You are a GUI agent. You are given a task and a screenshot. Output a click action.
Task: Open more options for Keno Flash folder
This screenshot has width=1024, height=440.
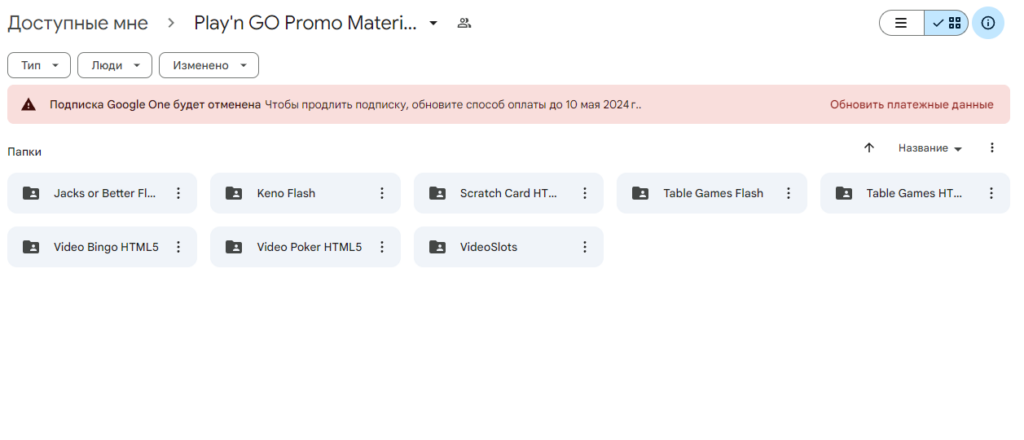381,193
